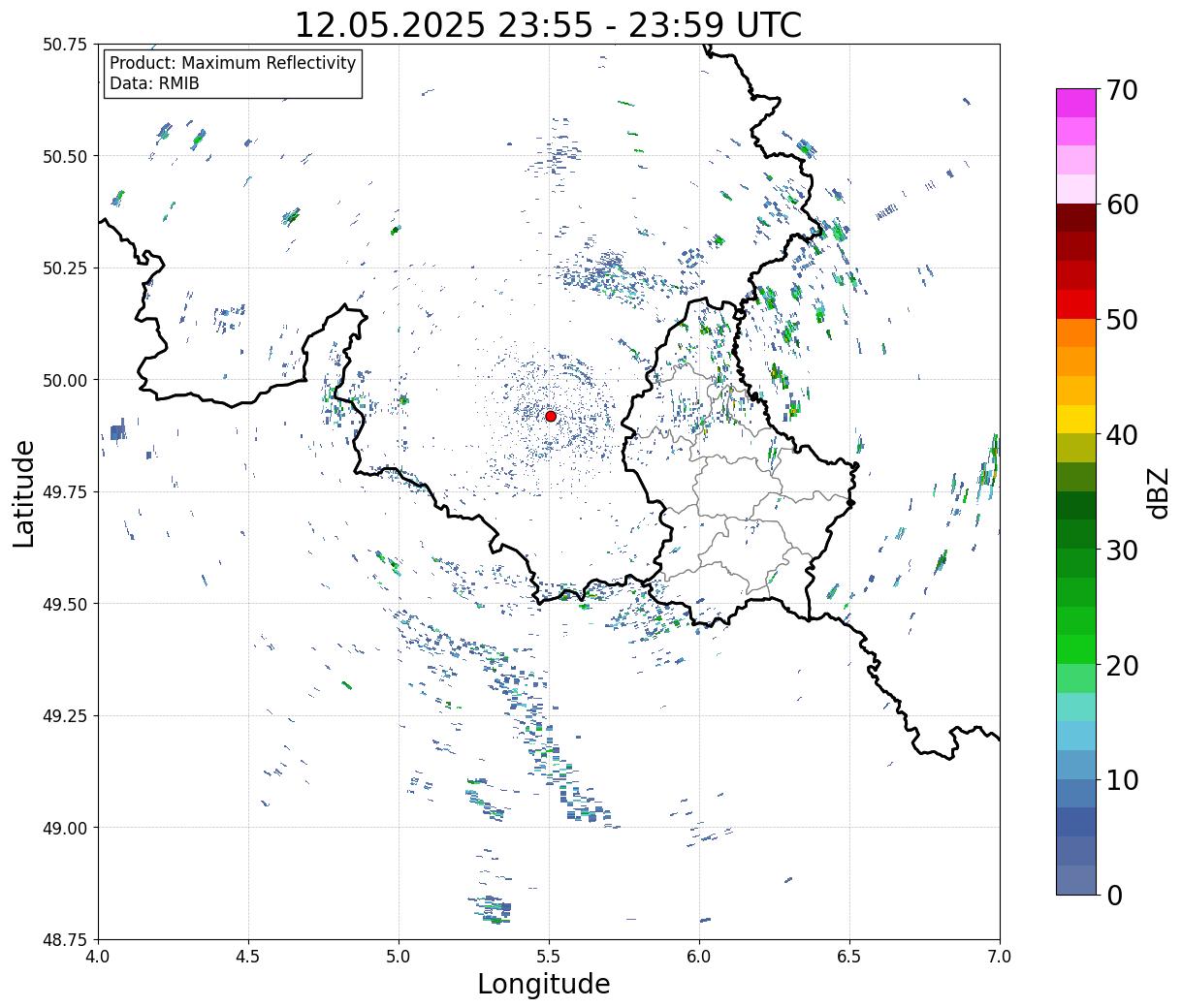
Task: Click the plot title with date and time
Action: [x=548, y=24]
